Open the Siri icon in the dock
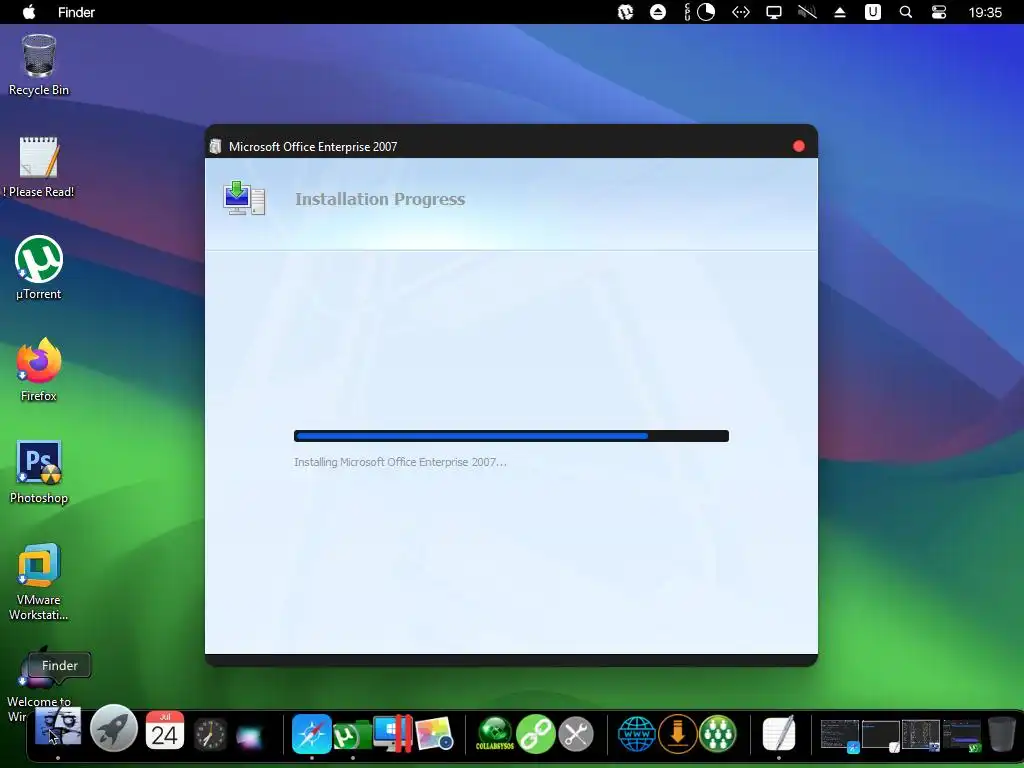This screenshot has width=1024, height=768. [x=249, y=737]
